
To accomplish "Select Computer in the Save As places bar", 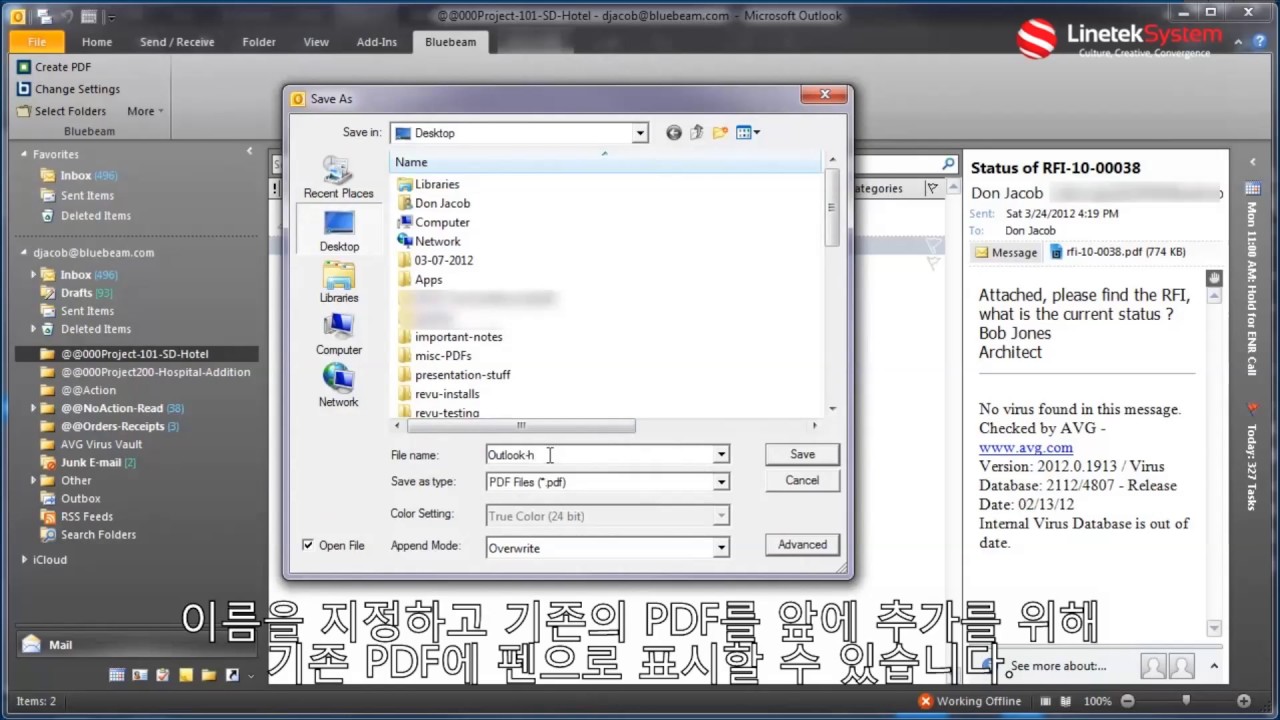I will click(x=339, y=334).
